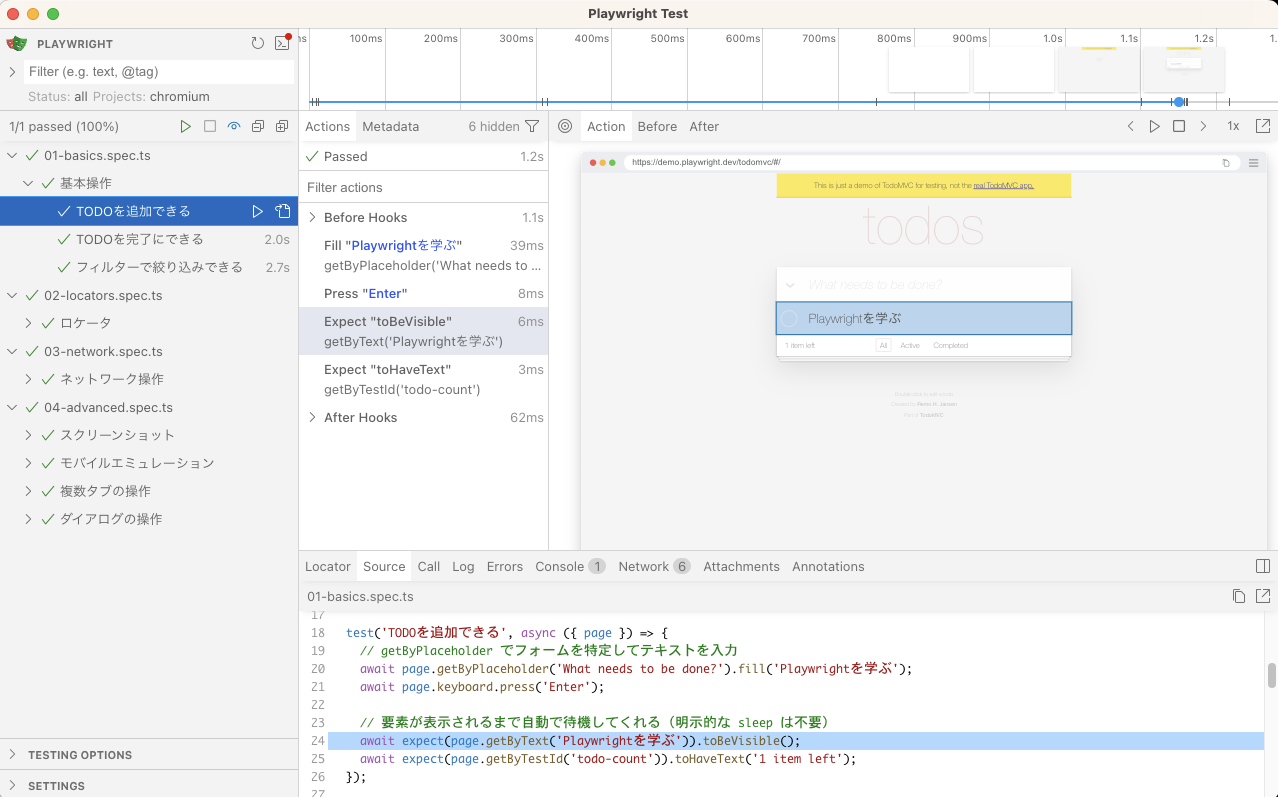Click the reload icon next to Playwright title
Image resolution: width=1278 pixels, height=797 pixels.
[x=257, y=43]
